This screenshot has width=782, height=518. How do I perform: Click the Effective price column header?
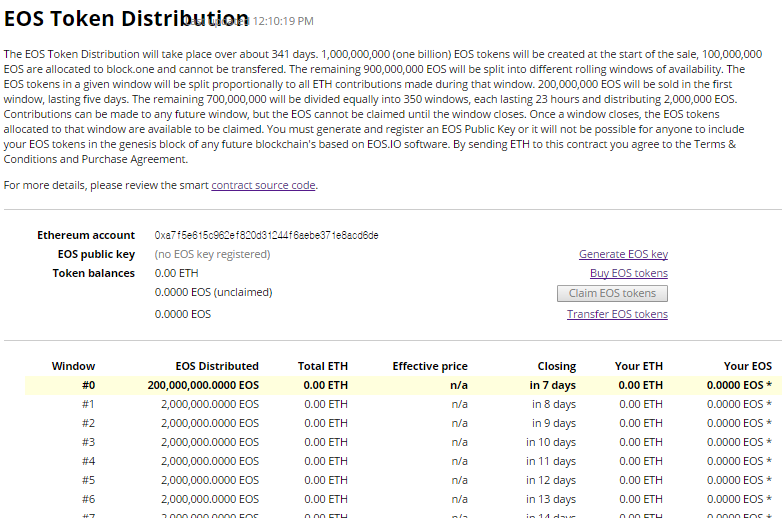click(x=429, y=366)
